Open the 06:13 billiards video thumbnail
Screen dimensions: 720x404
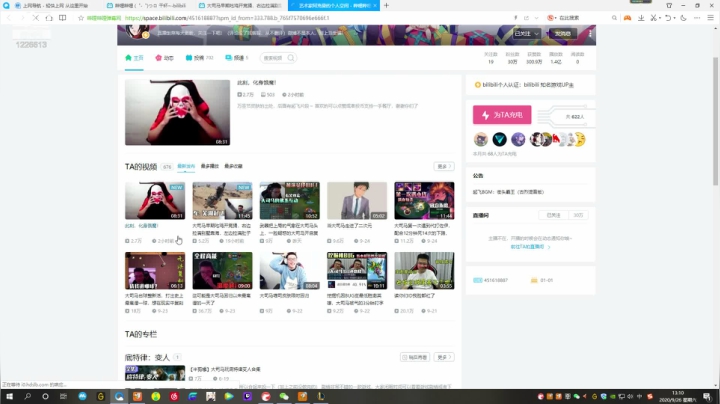click(x=155, y=271)
